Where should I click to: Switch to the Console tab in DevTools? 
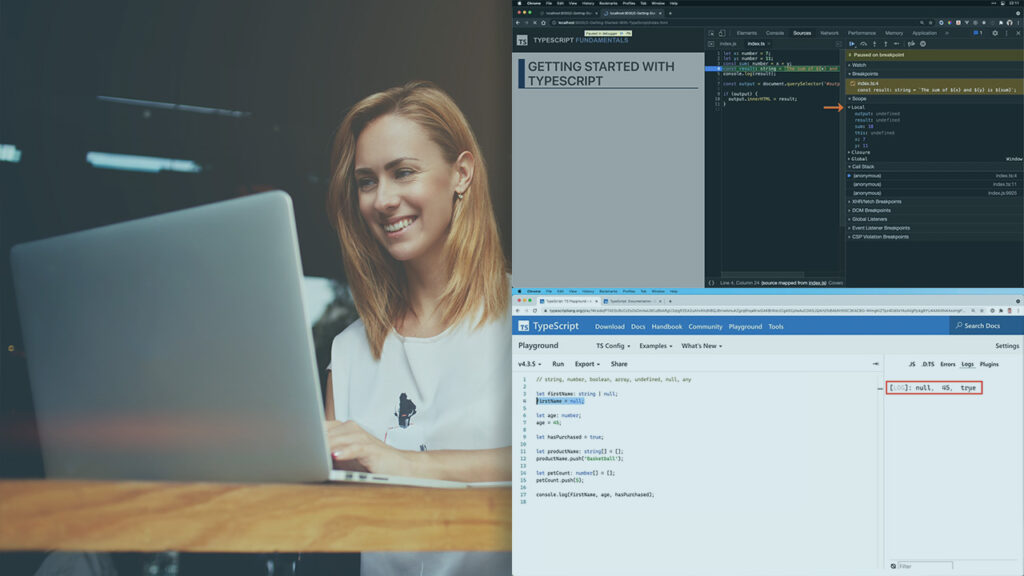coord(775,33)
